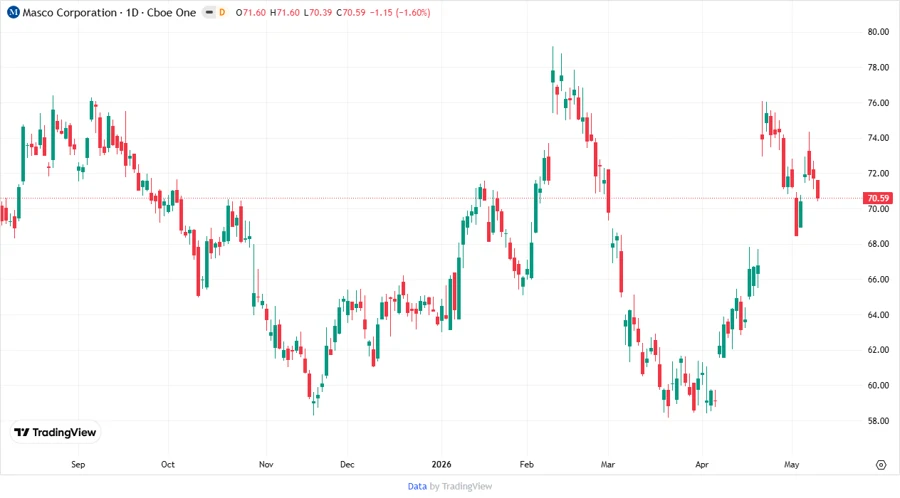Open the Data link below chart
The height and width of the screenshot is (498, 900).
[417, 486]
